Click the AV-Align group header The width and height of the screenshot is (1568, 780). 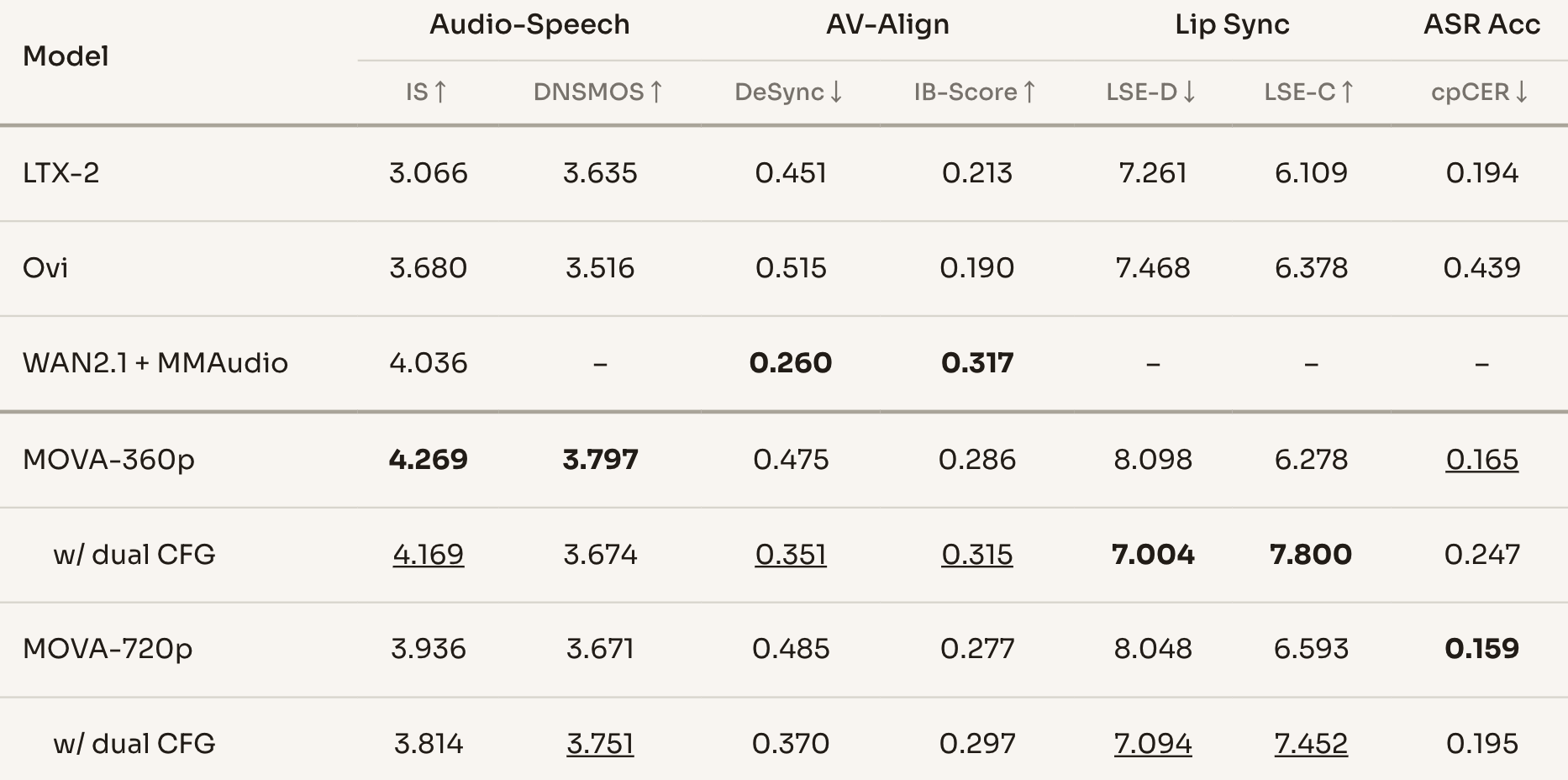[887, 24]
